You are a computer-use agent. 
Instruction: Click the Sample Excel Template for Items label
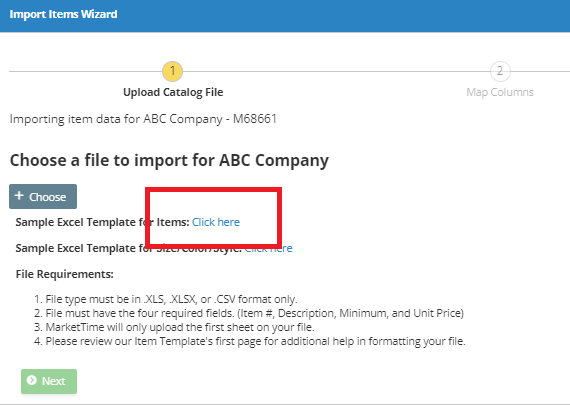(x=103, y=222)
